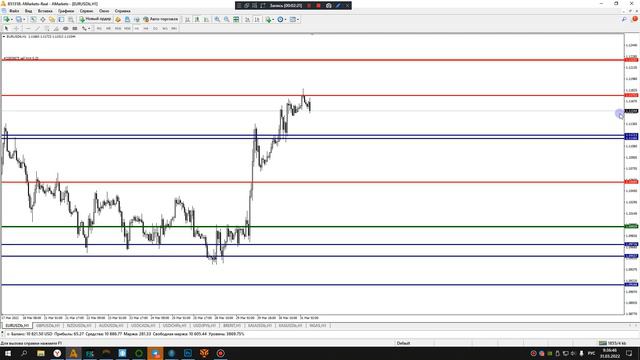Click the Default profile in status bar
Viewport: 640px width, 360px height.
[x=403, y=343]
